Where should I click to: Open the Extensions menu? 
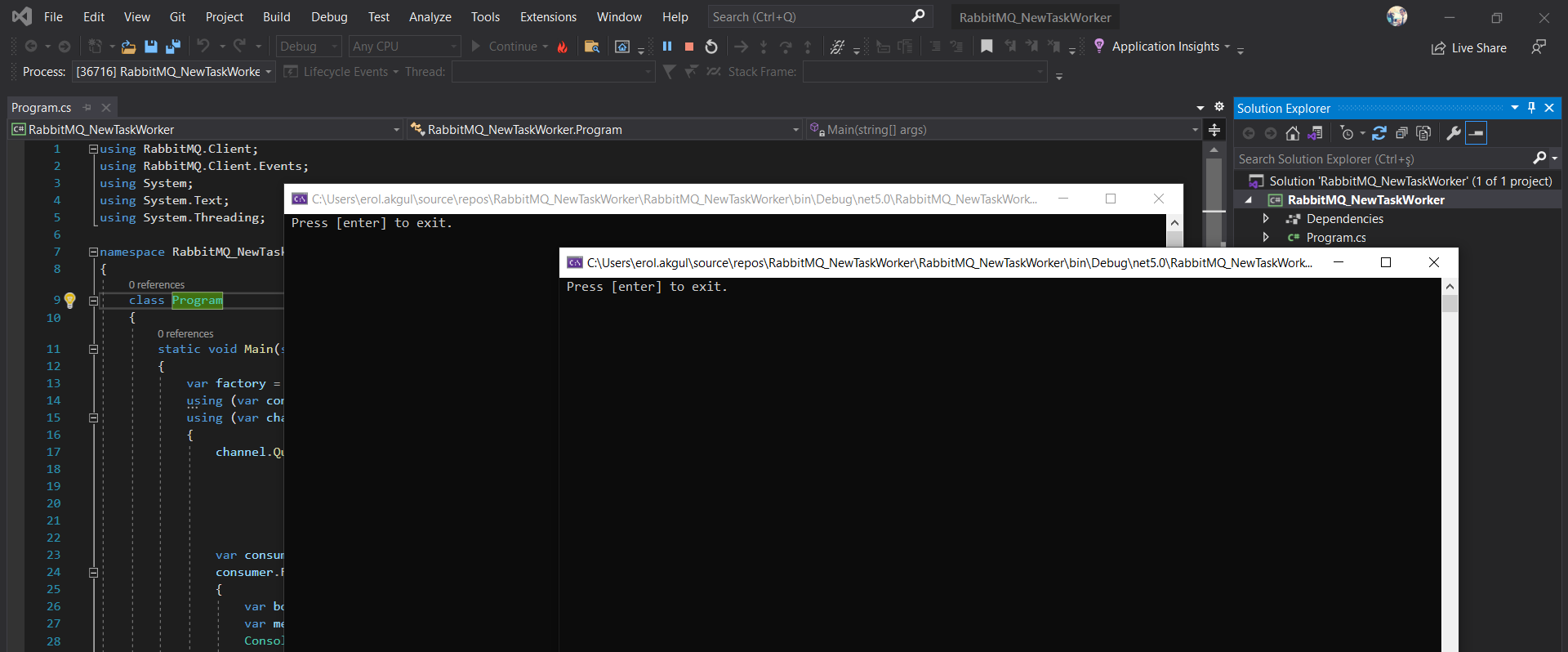[548, 17]
